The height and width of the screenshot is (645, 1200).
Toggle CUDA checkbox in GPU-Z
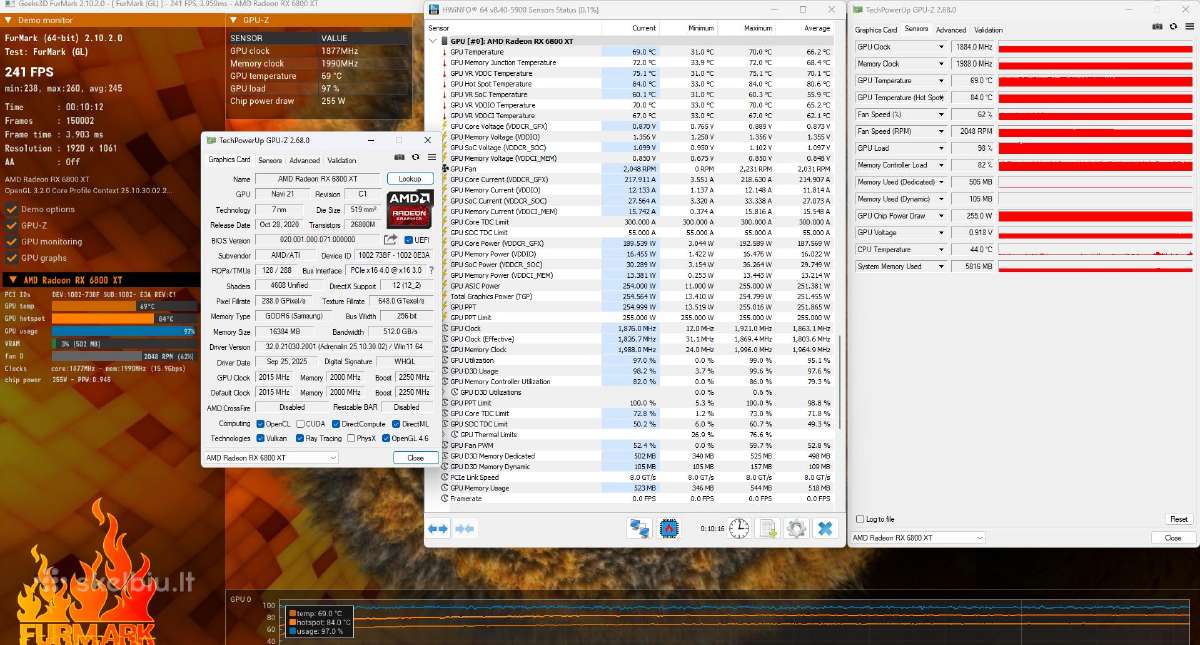[300, 423]
